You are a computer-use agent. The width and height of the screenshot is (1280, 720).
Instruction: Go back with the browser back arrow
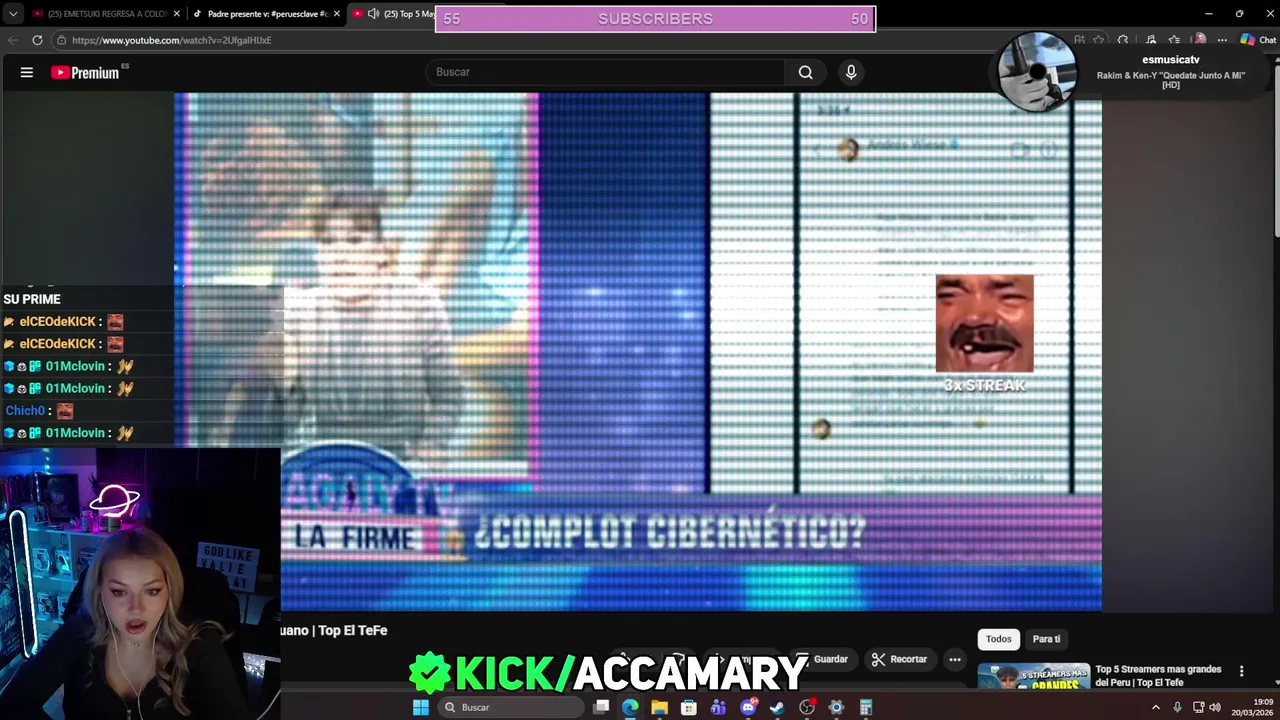13,40
